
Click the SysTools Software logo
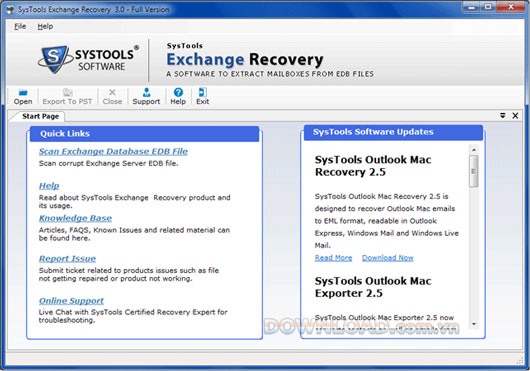coord(89,59)
